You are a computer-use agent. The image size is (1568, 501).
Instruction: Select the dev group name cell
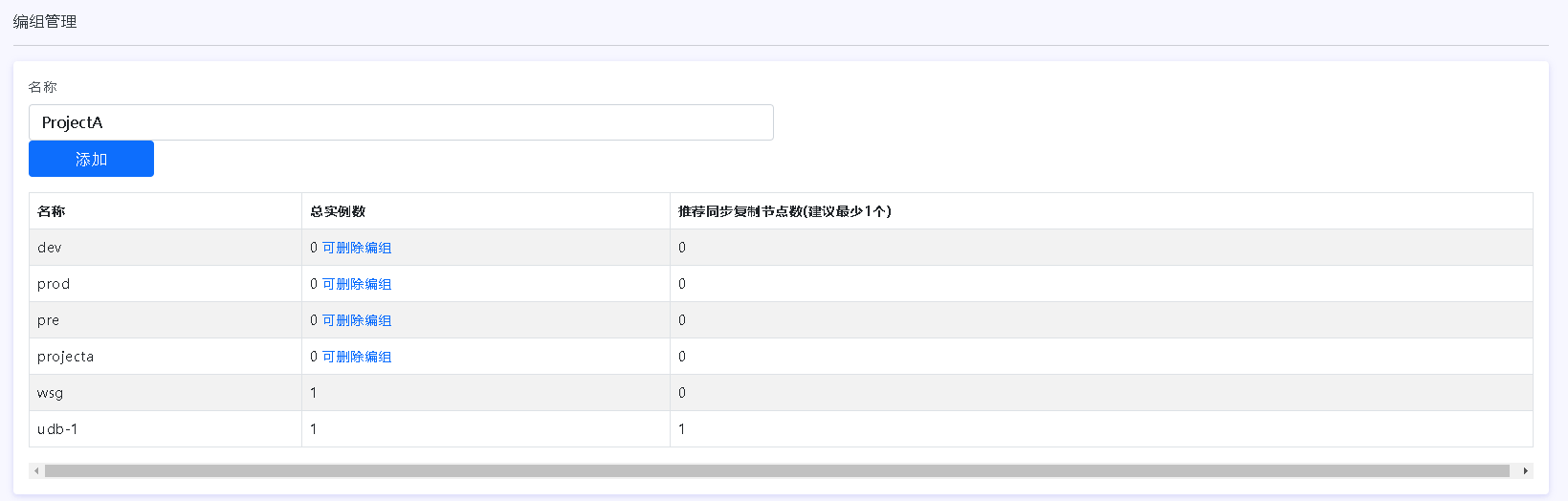click(50, 248)
